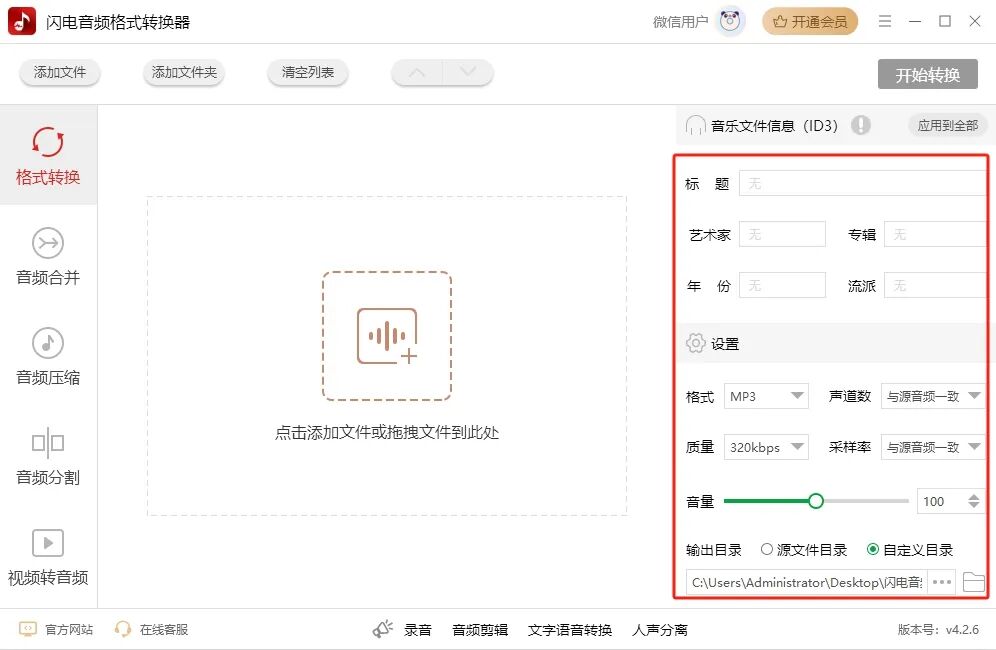Click the output path text field
Screen dimensions: 996x650
click(807, 582)
